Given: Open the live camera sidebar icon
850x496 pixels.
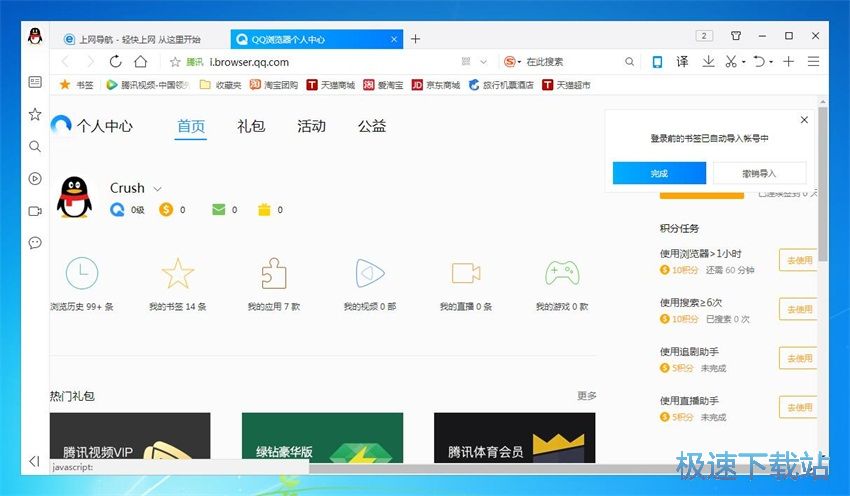Looking at the screenshot, I should point(35,211).
